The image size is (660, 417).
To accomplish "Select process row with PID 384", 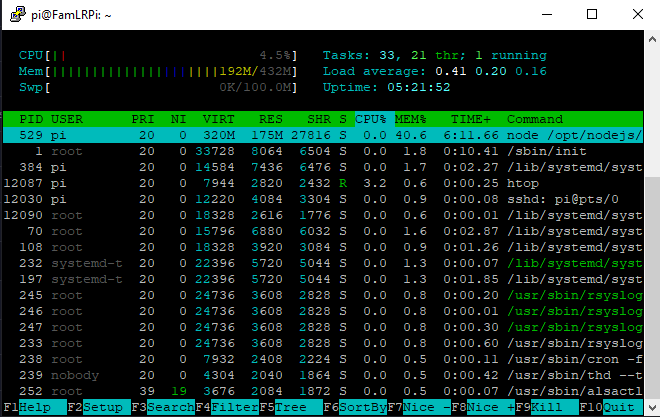I will pos(323,167).
